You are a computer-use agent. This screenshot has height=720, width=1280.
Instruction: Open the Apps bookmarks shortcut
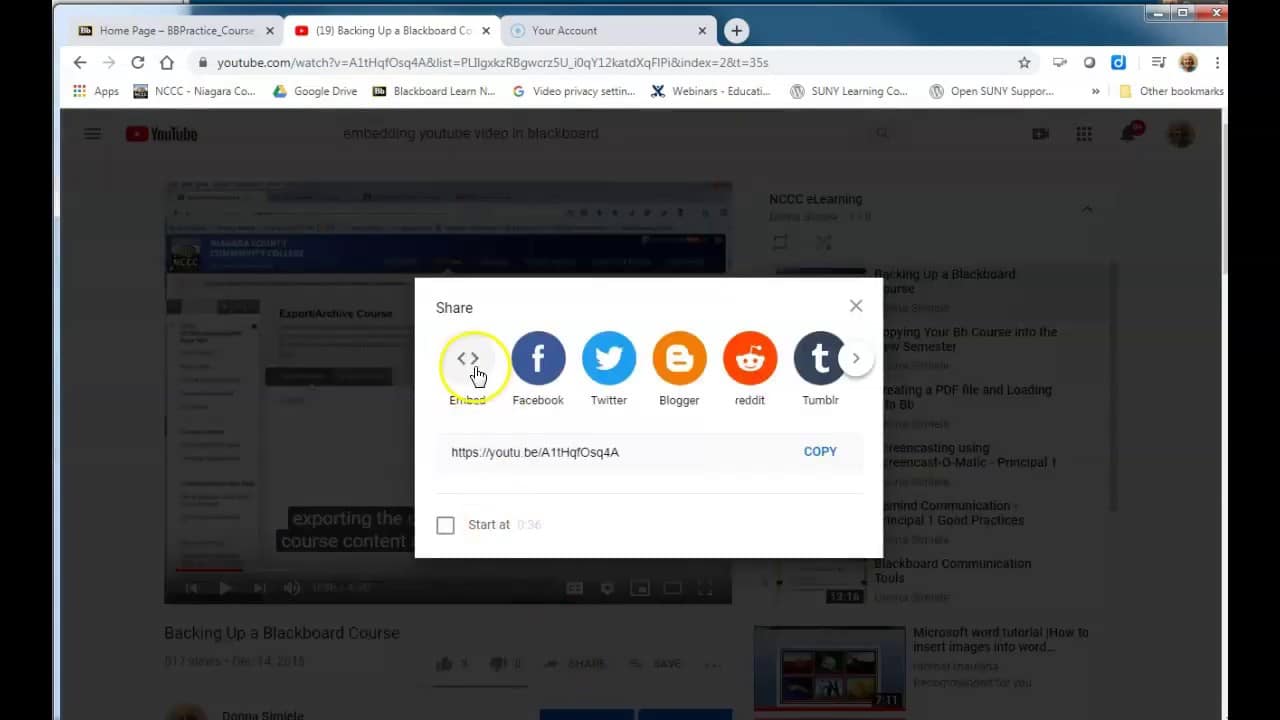96,91
